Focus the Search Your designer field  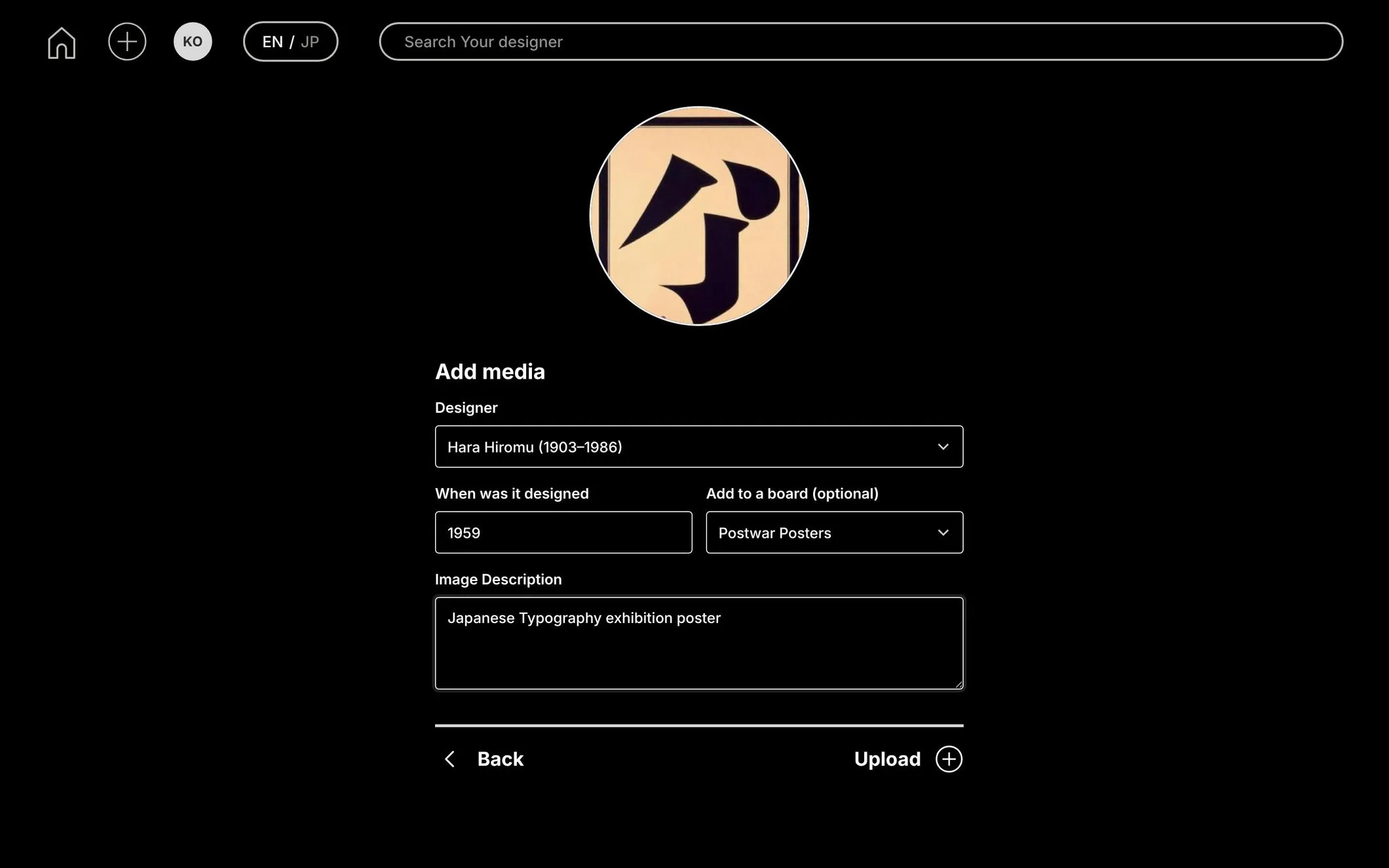click(861, 42)
